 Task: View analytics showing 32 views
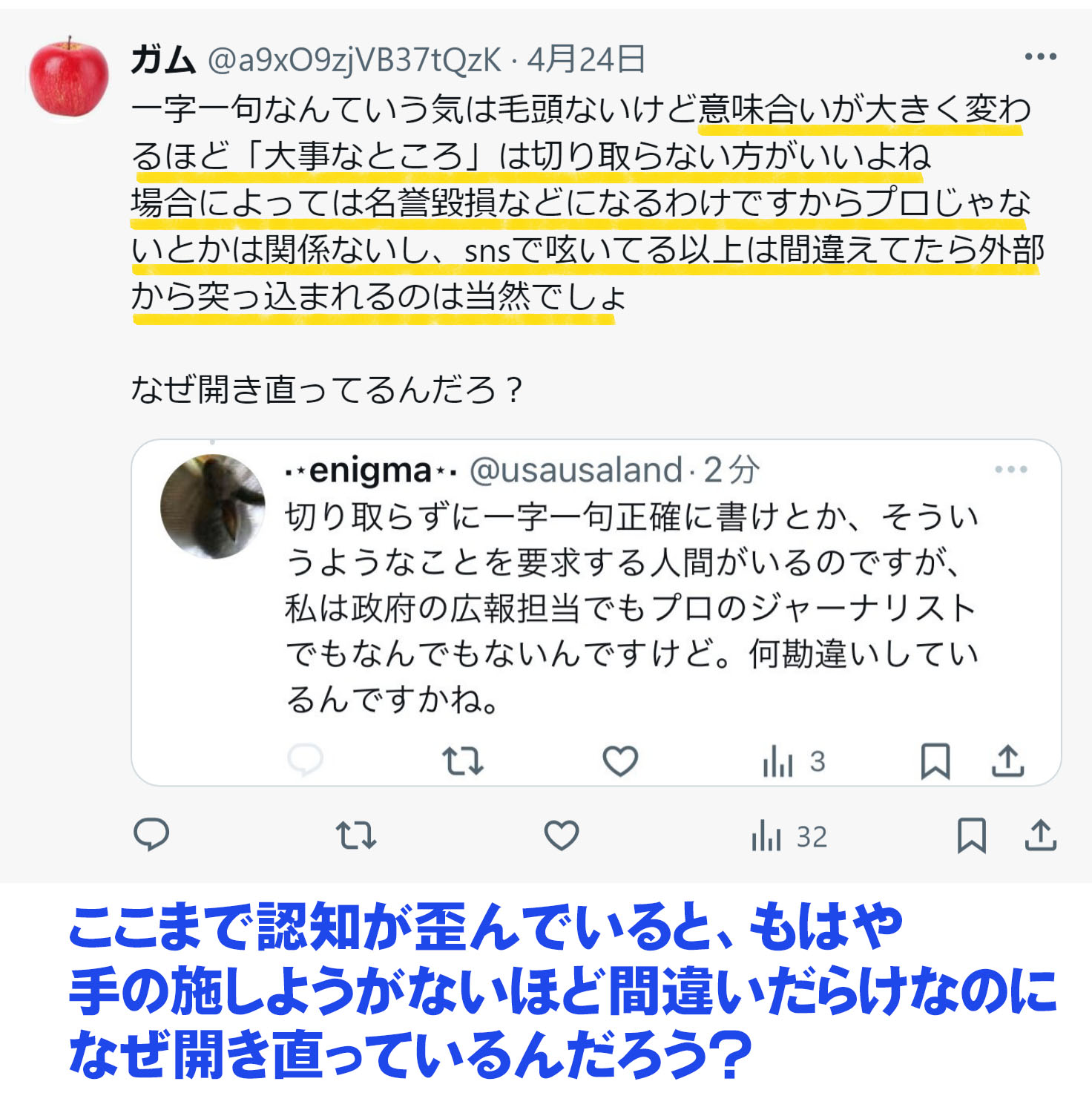click(x=789, y=836)
